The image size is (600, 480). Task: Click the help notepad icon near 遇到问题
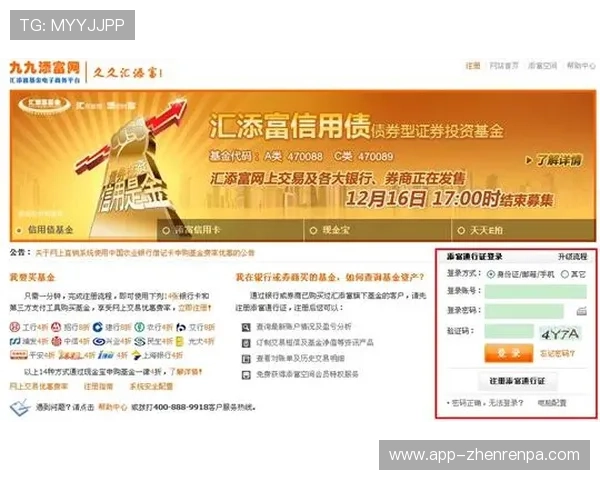20,407
